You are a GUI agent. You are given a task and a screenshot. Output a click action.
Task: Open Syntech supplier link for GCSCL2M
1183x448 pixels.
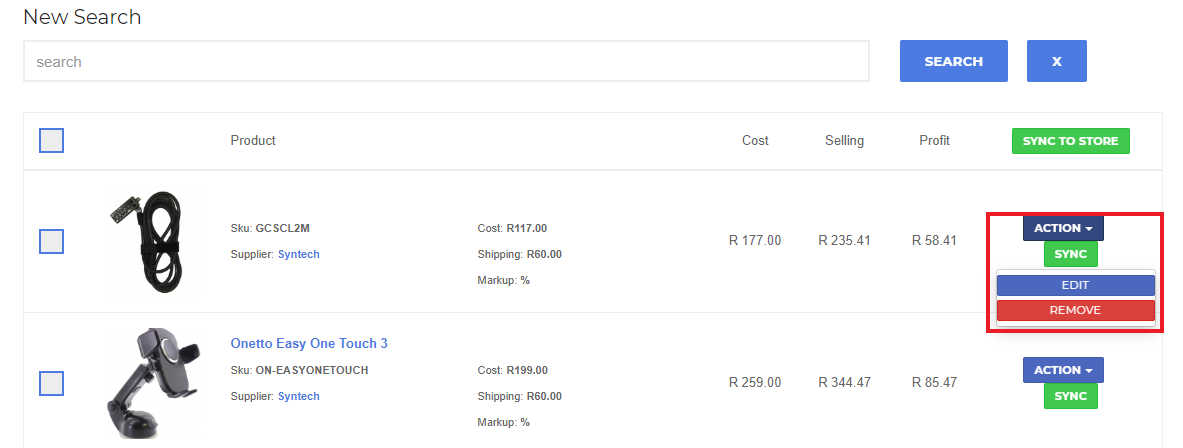point(299,254)
